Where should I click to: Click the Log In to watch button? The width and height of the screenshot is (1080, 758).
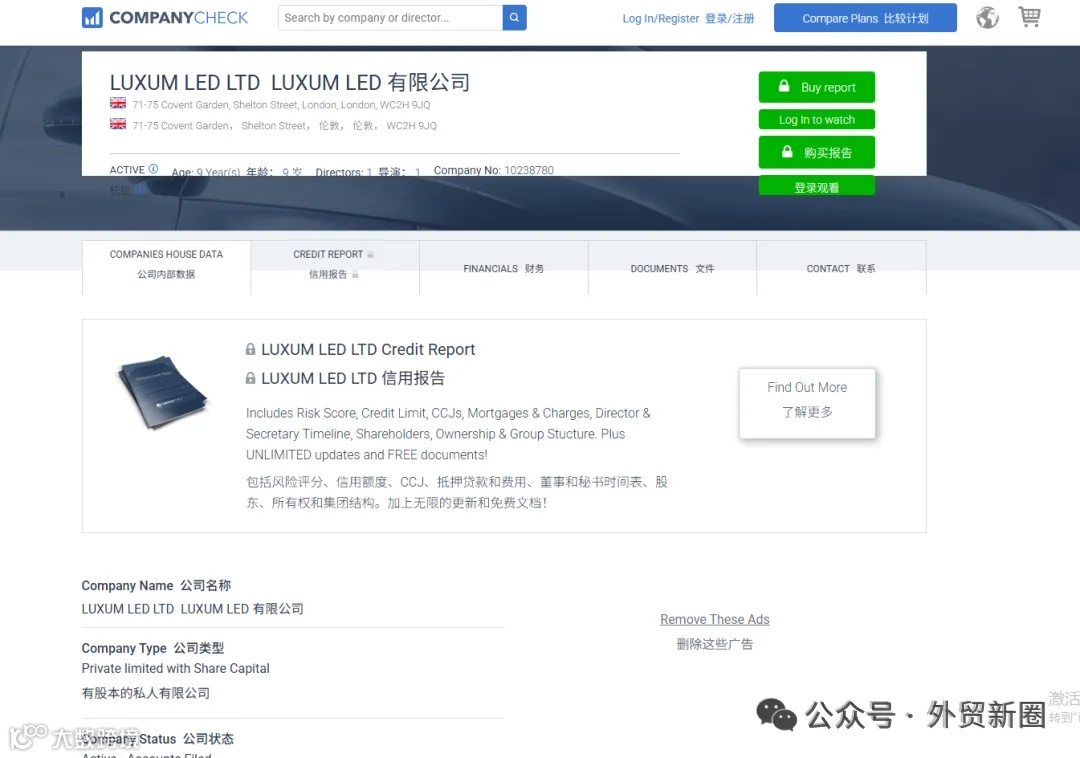tap(817, 120)
